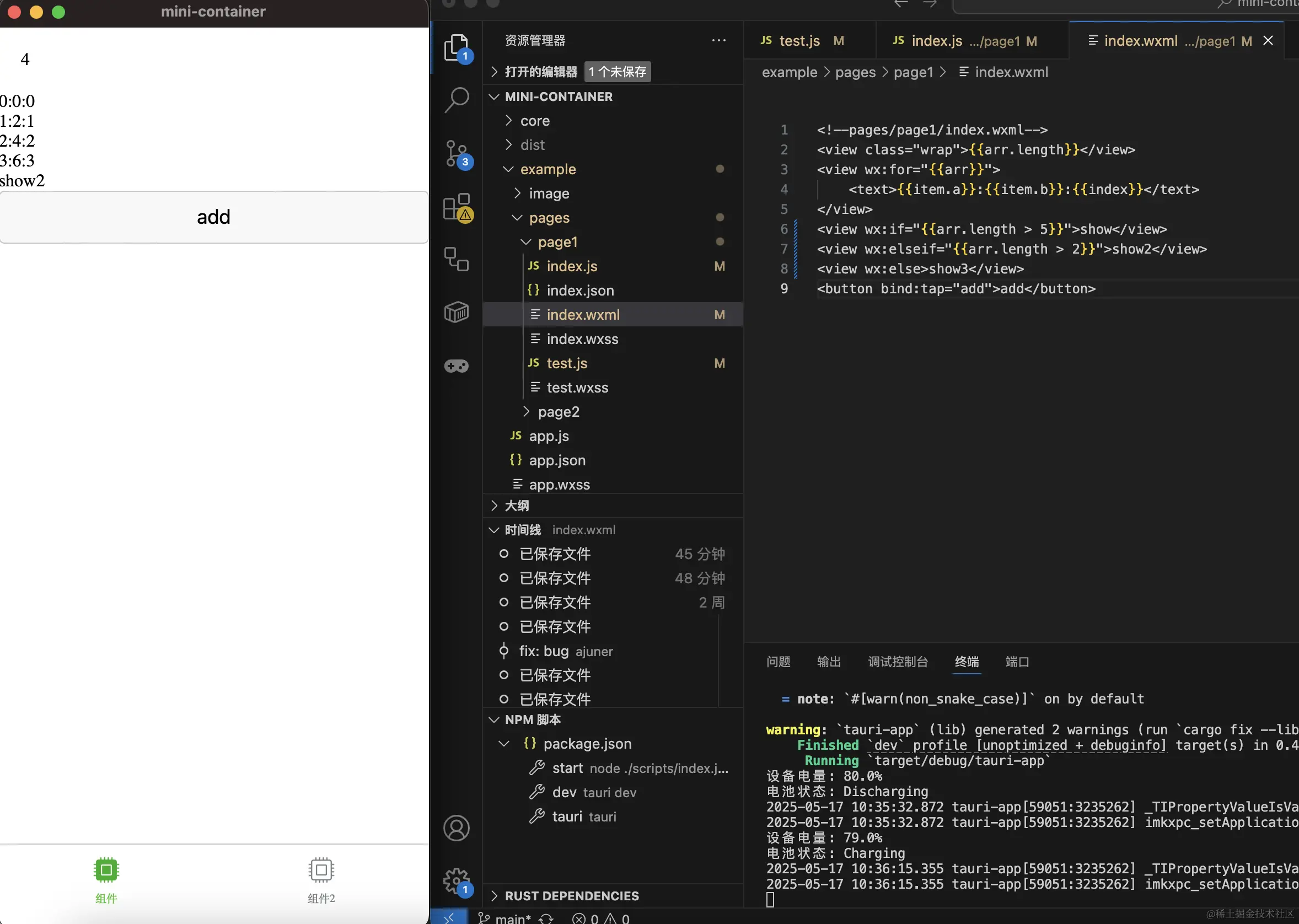Open the remote explorer icon in activity bar

457,259
